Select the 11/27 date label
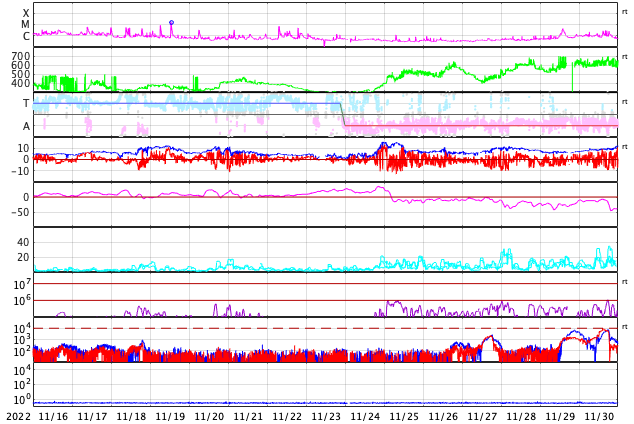The height and width of the screenshot is (424, 634). pyautogui.click(x=482, y=417)
